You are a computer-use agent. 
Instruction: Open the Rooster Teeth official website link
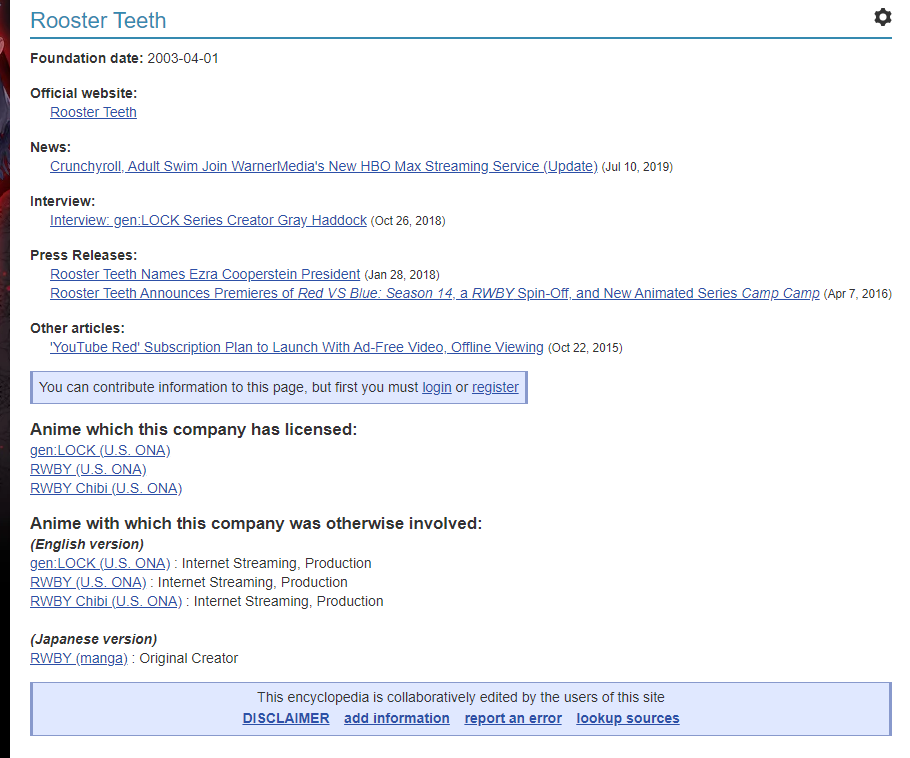coord(93,112)
